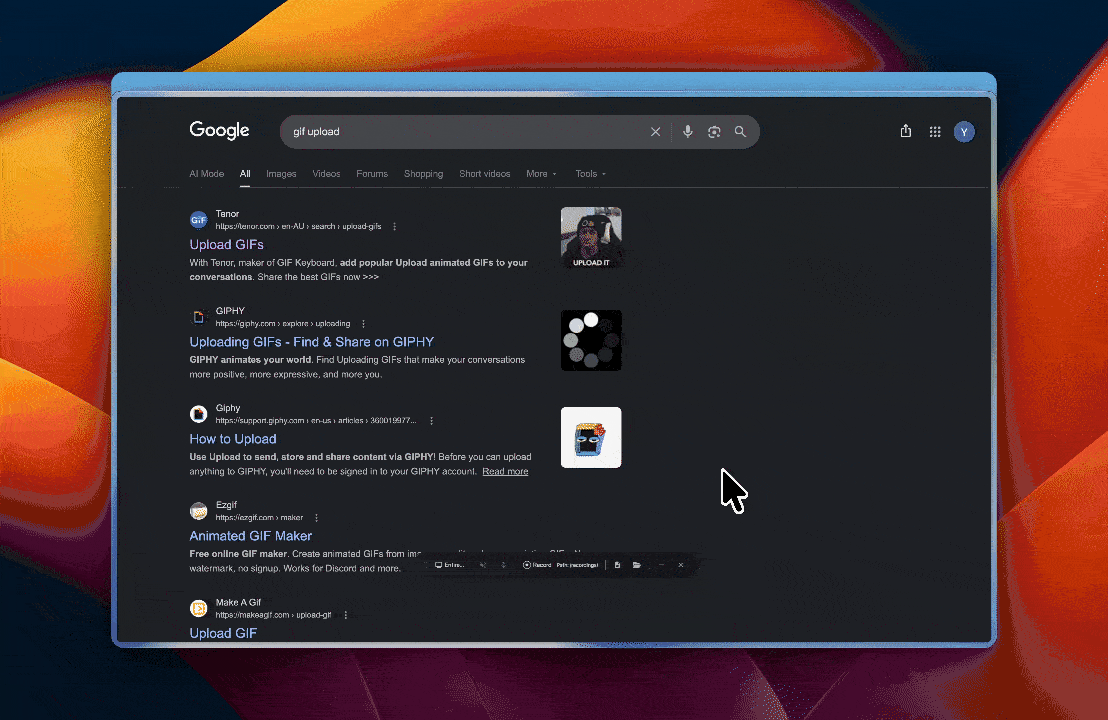Click the ezgif.com maker URL
Image resolution: width=1108 pixels, height=720 pixels.
pyautogui.click(x=259, y=518)
